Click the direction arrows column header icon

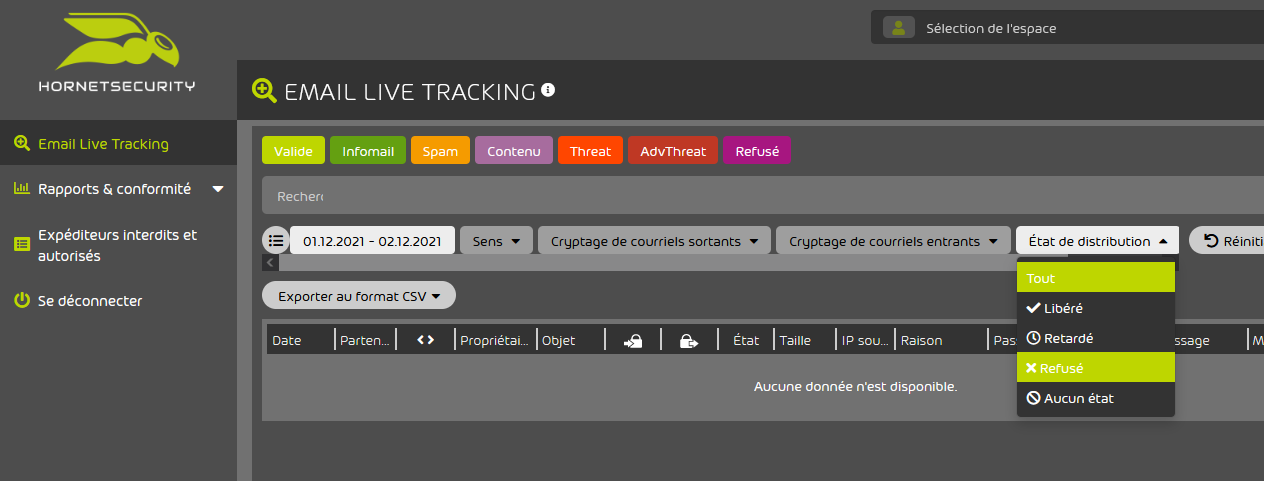[x=425, y=340]
